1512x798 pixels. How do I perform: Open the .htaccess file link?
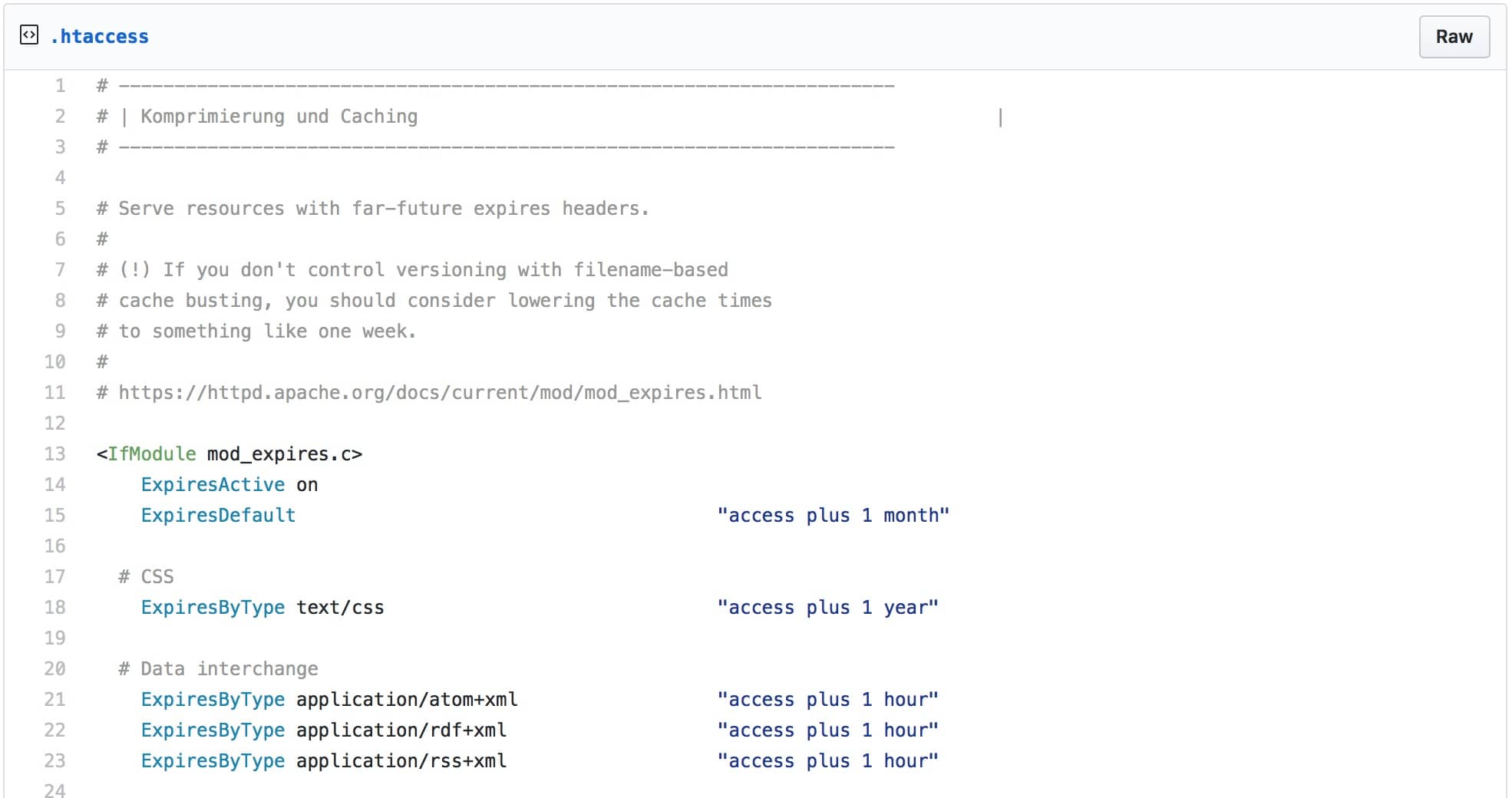point(100,37)
